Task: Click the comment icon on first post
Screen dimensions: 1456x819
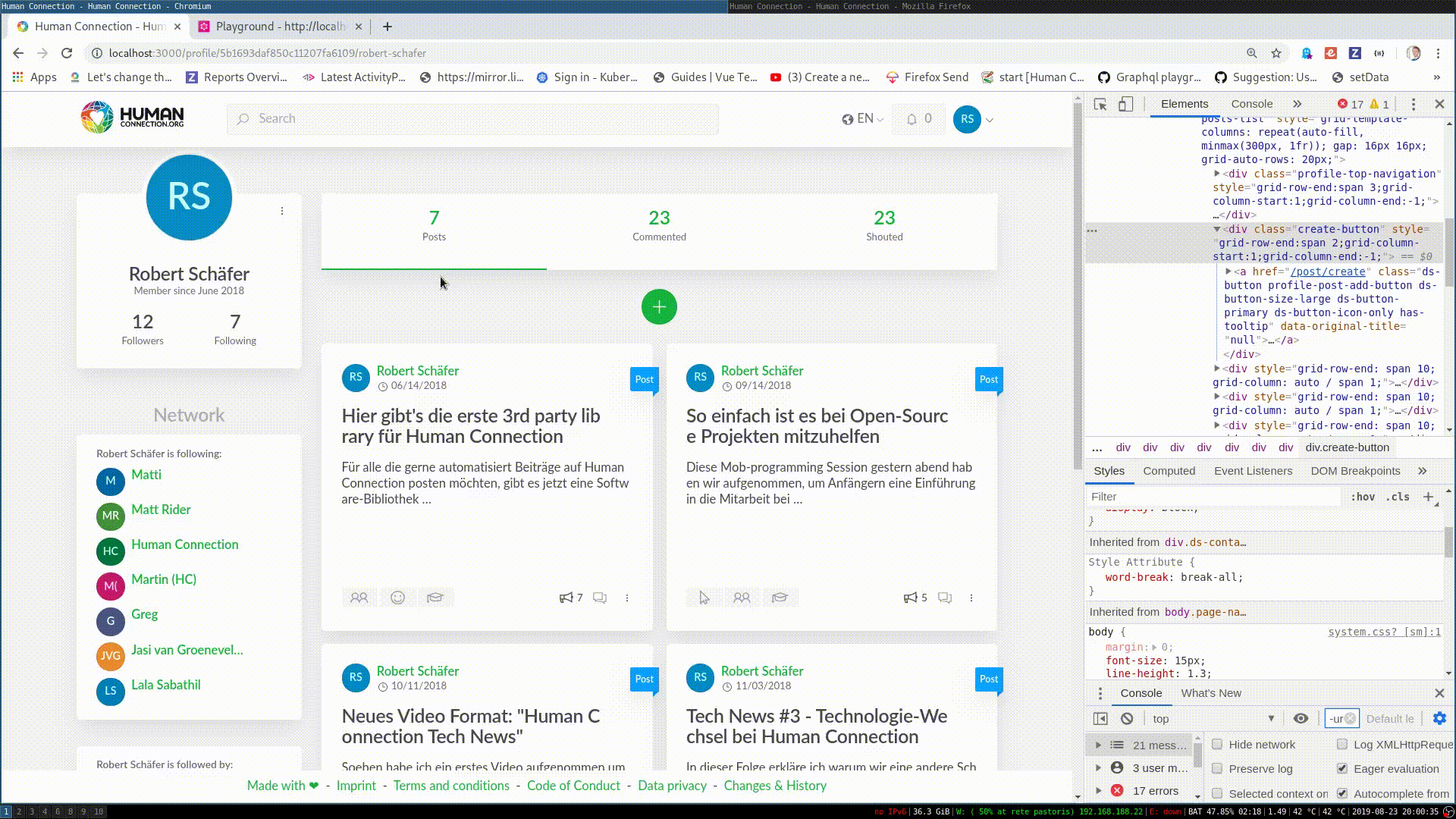Action: [600, 598]
